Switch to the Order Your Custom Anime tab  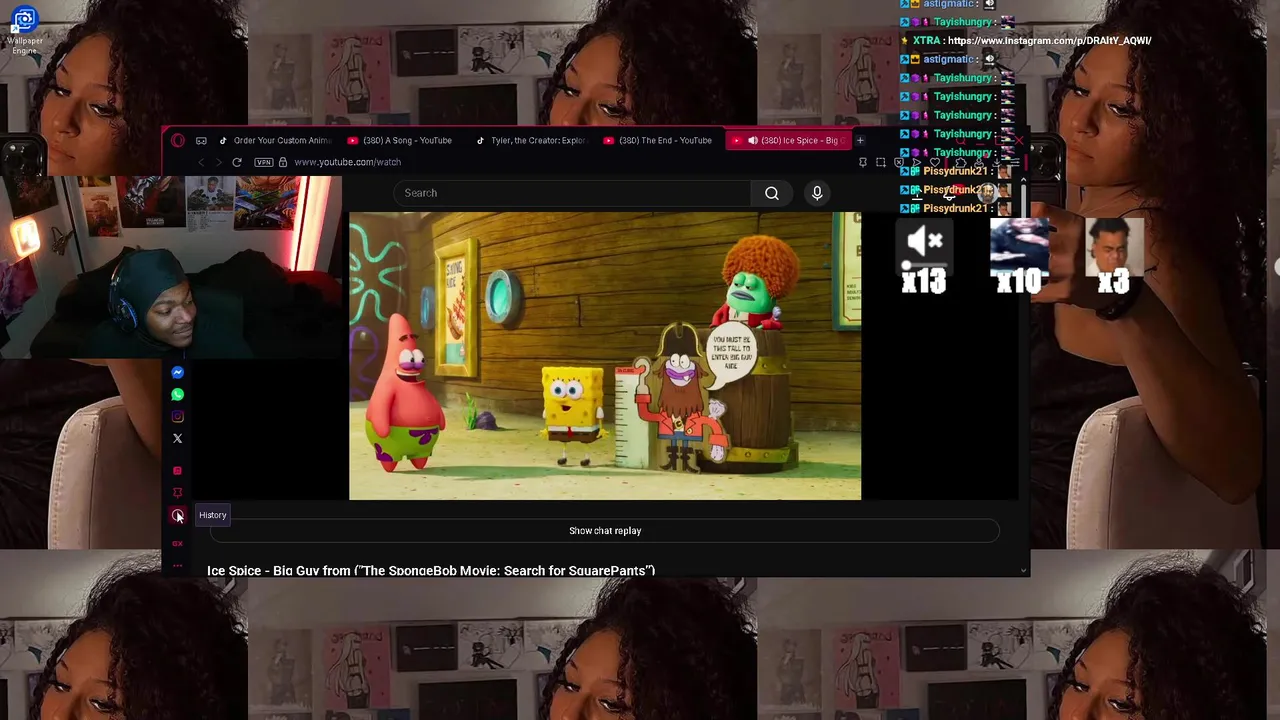click(x=274, y=140)
